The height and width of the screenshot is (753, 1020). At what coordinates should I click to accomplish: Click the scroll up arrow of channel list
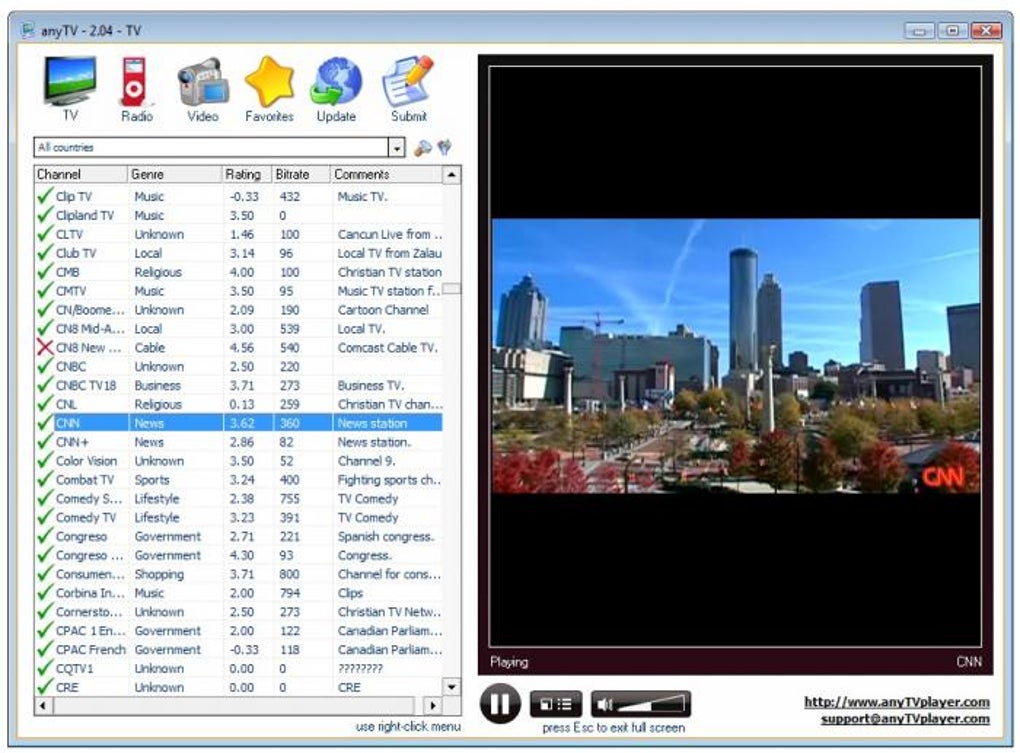point(451,175)
